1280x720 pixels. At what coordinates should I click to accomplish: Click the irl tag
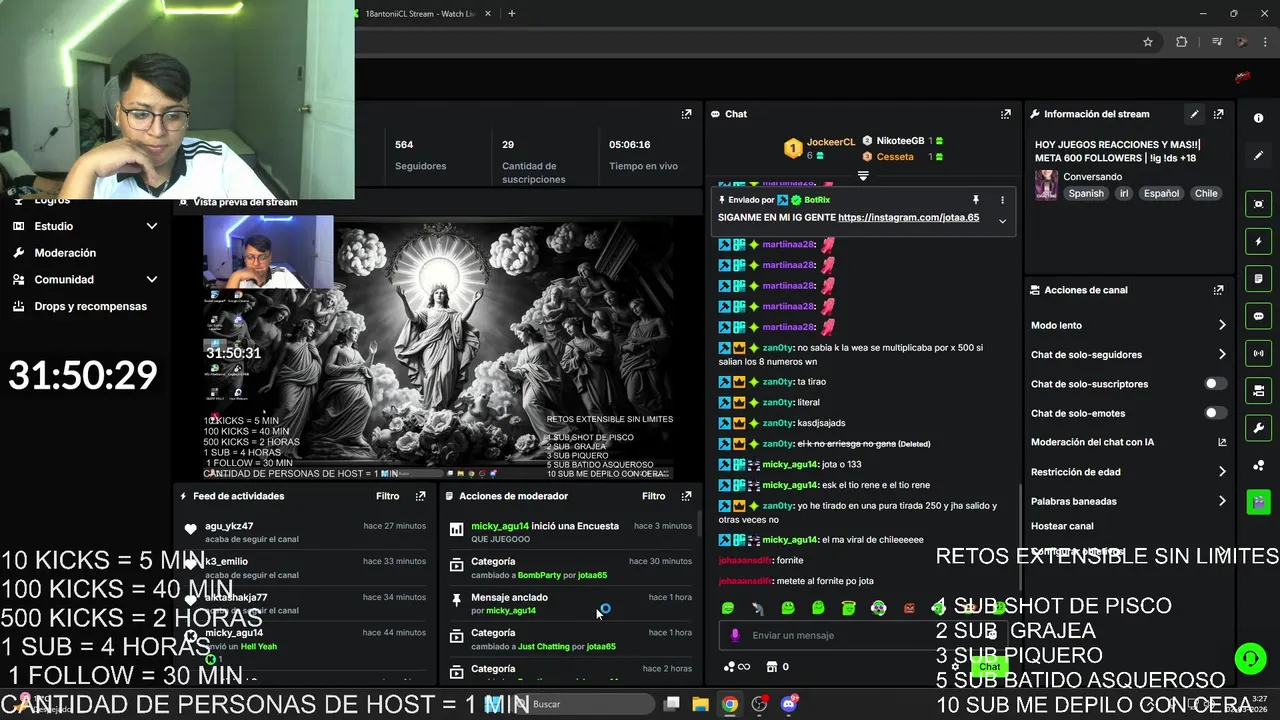(x=1123, y=194)
